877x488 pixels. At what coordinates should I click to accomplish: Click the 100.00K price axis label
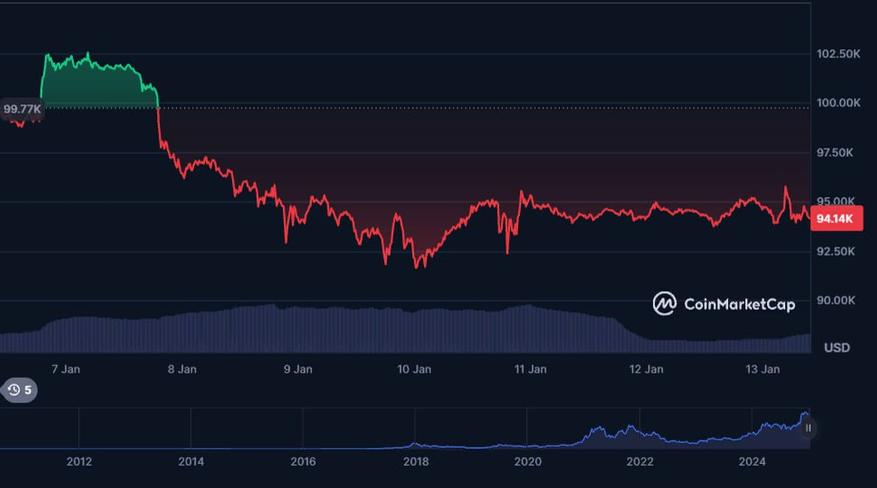(838, 103)
